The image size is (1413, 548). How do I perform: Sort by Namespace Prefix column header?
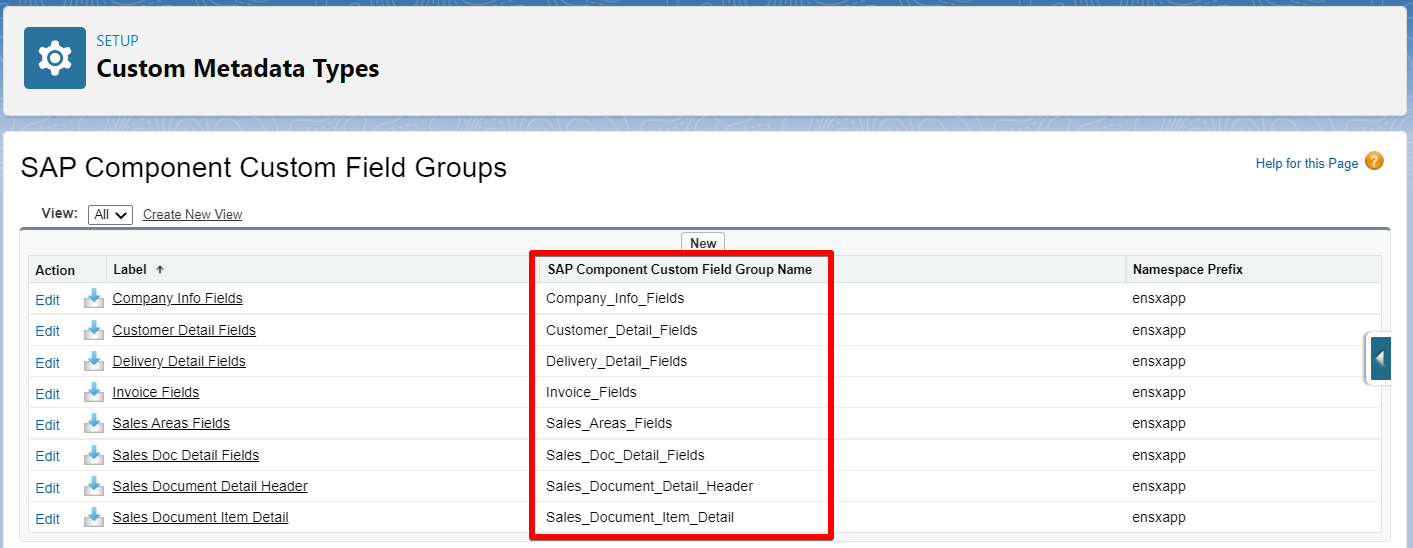(x=1188, y=270)
